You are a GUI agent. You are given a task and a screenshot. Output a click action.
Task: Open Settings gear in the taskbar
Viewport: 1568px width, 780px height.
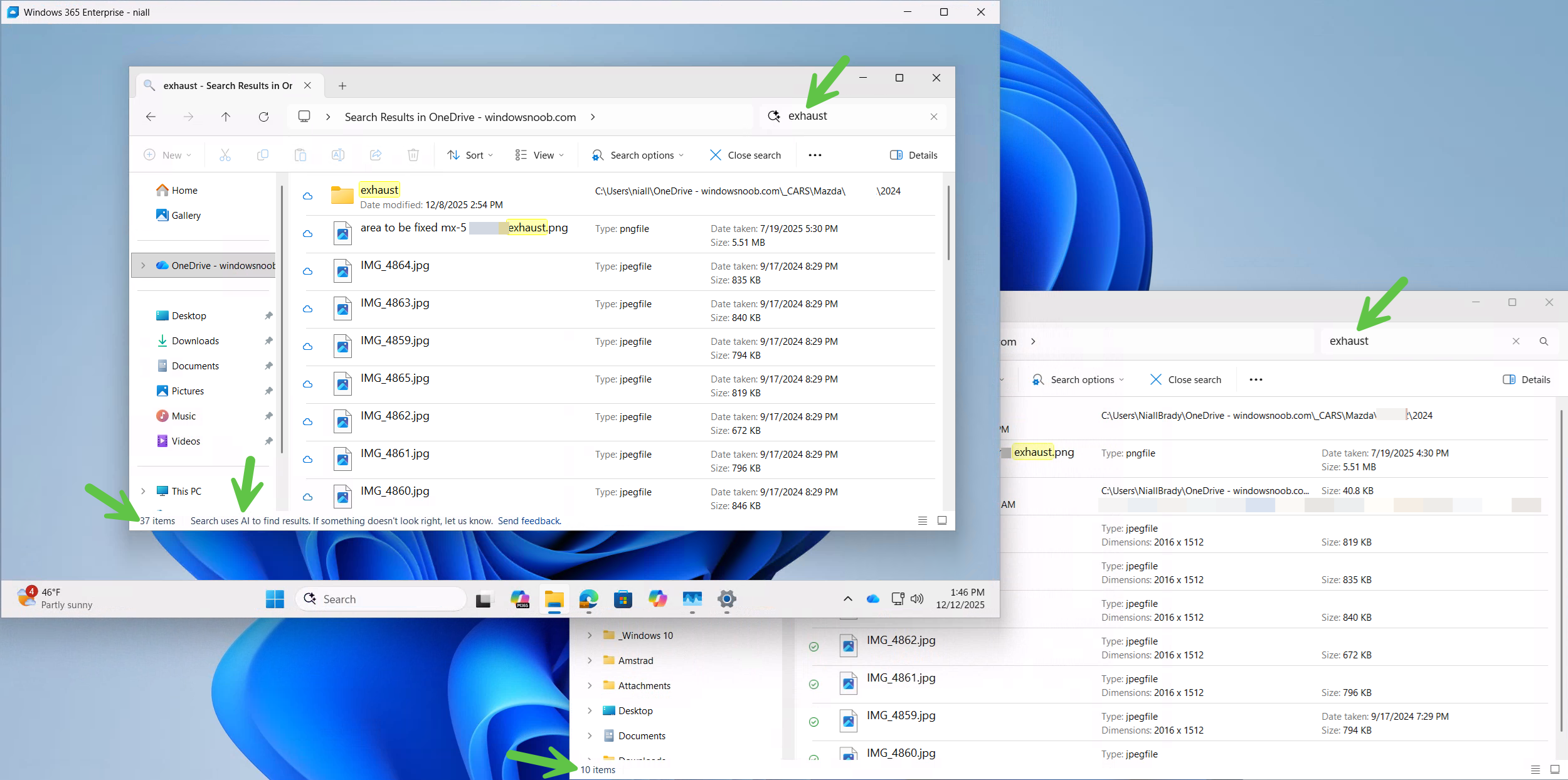tap(726, 599)
